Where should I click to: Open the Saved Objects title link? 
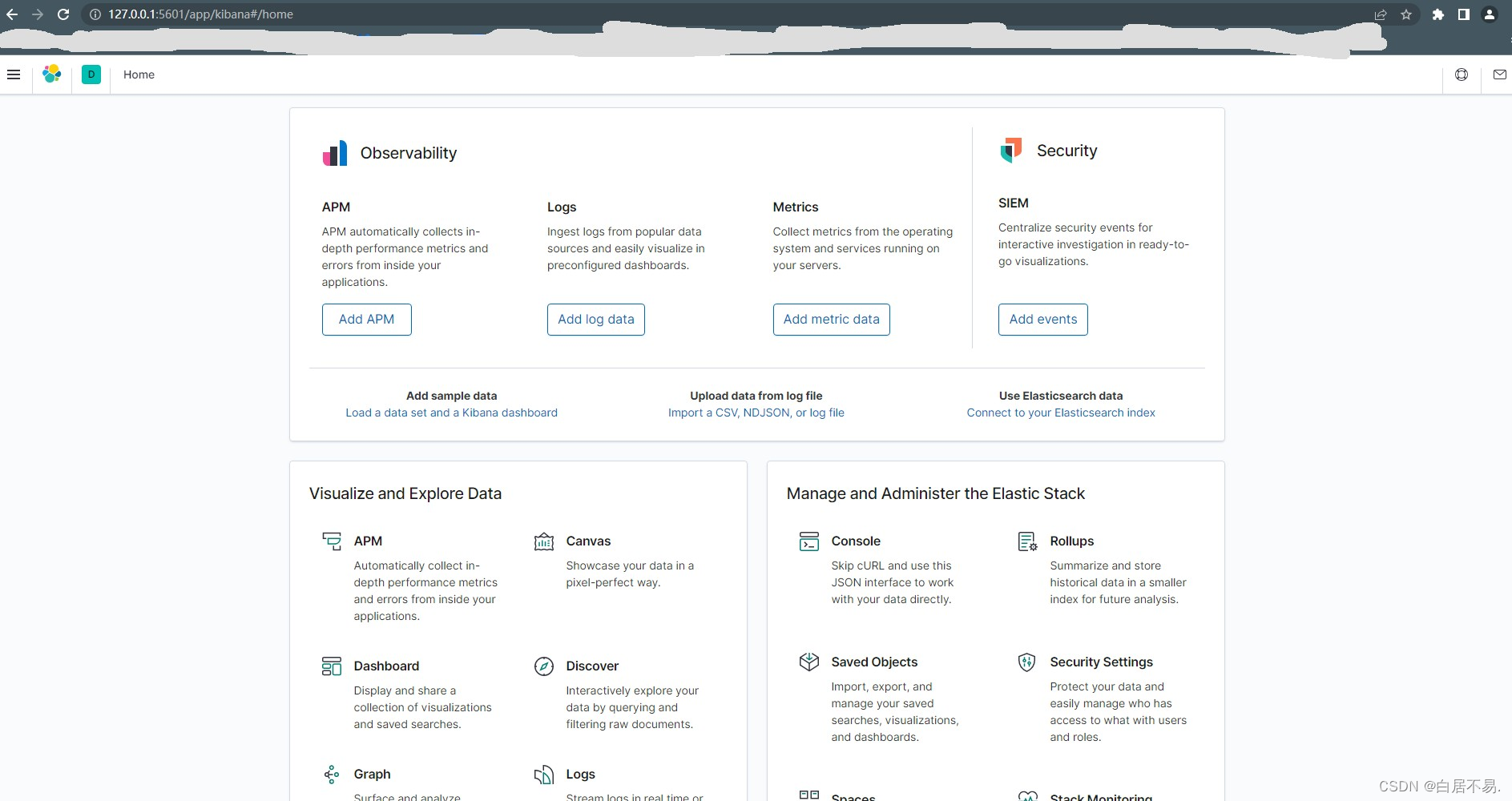coord(874,662)
